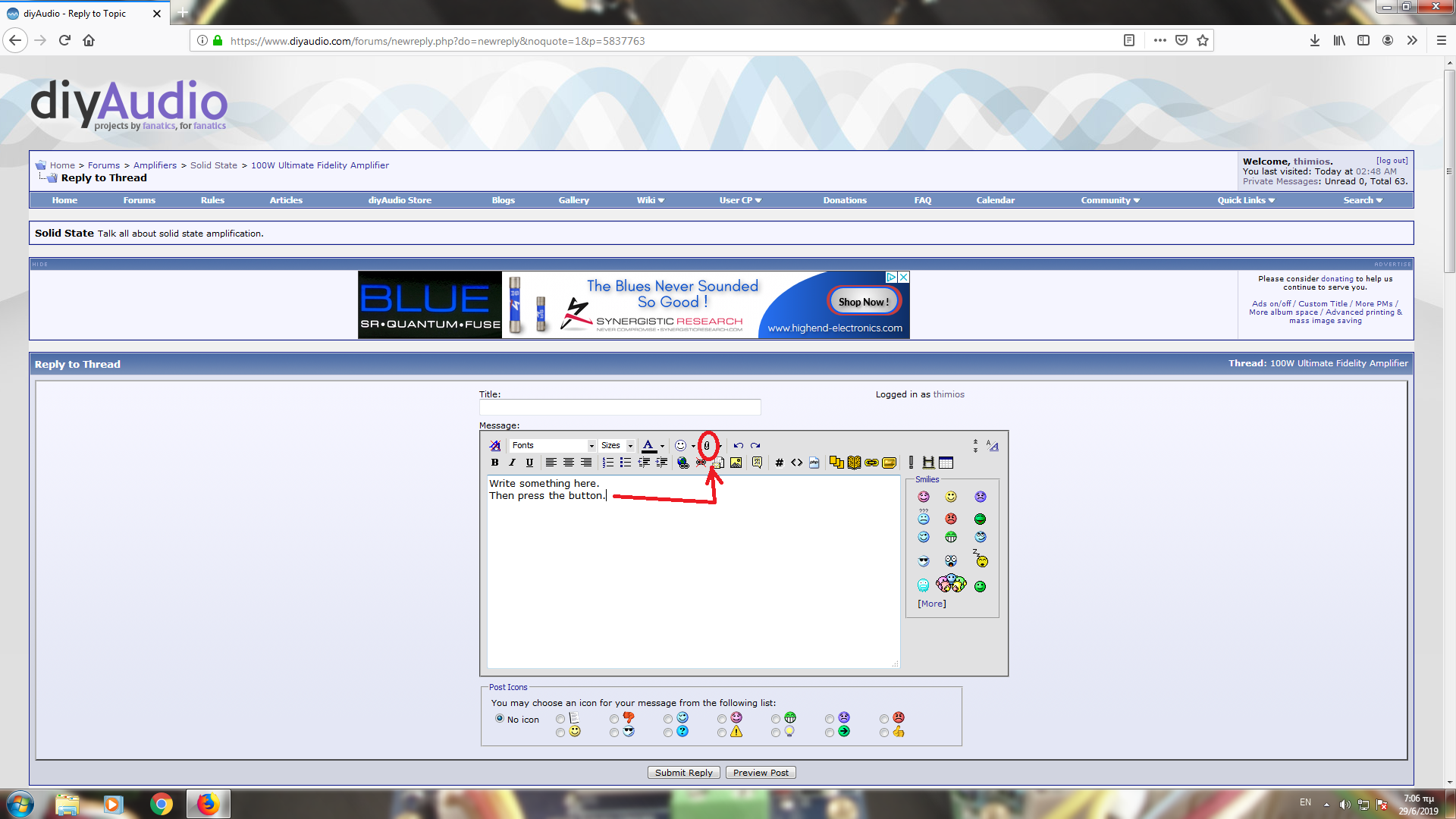The height and width of the screenshot is (819, 1456).
Task: Follow the donating link
Action: coord(1337,279)
